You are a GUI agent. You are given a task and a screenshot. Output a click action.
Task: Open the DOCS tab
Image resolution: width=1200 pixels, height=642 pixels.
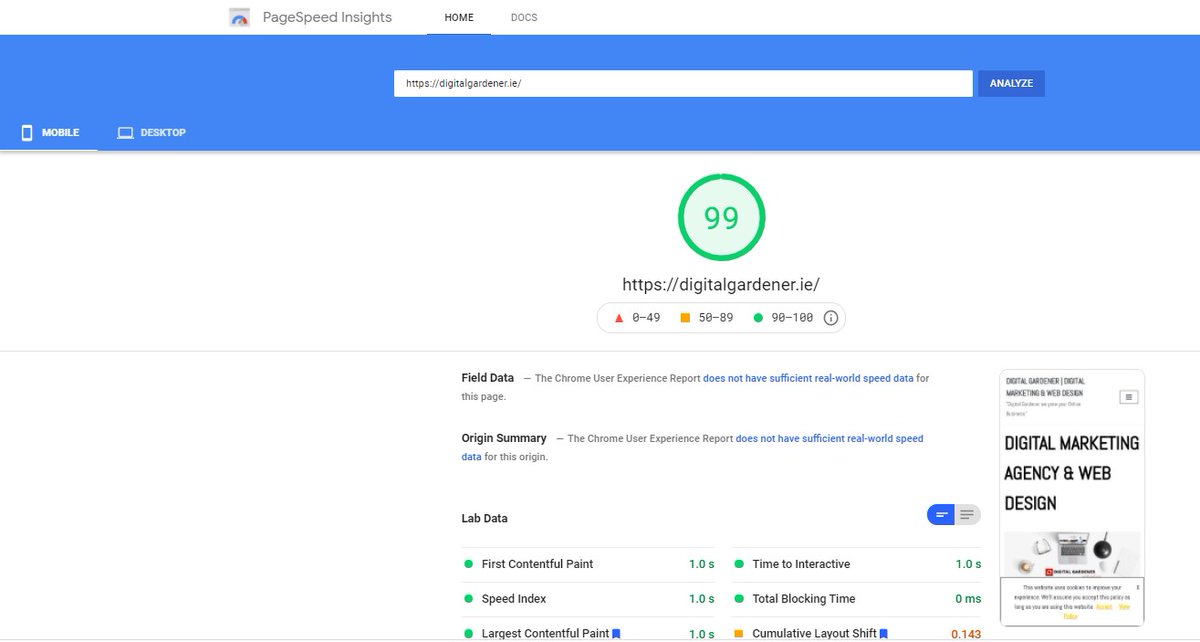[x=524, y=18]
